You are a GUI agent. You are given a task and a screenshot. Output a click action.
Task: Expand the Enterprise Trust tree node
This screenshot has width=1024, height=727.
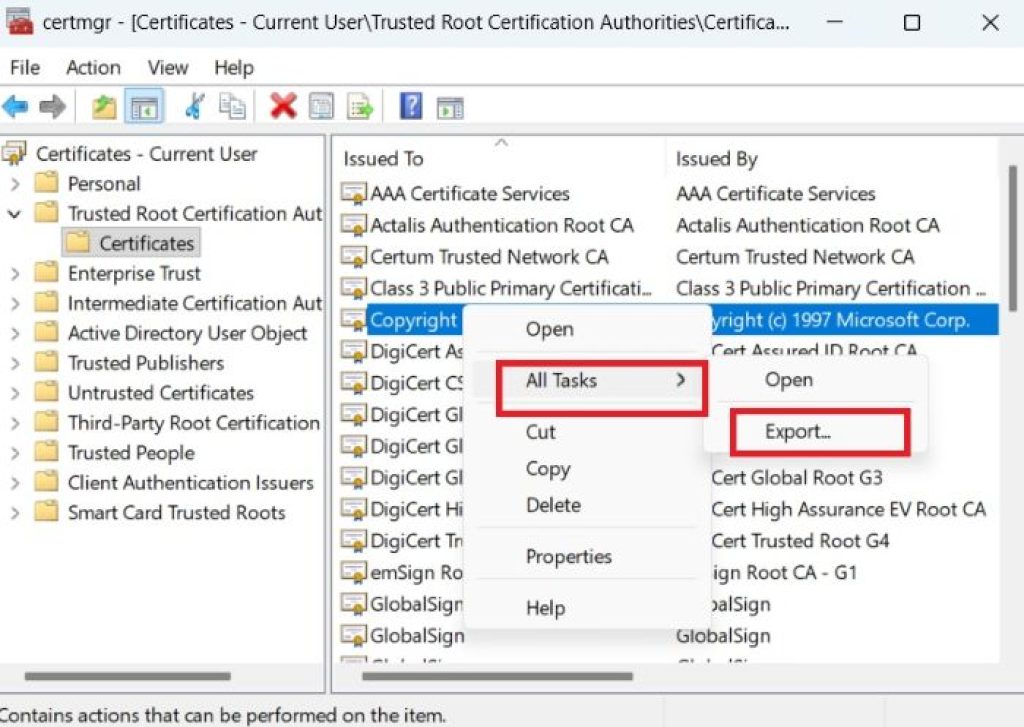[x=15, y=274]
